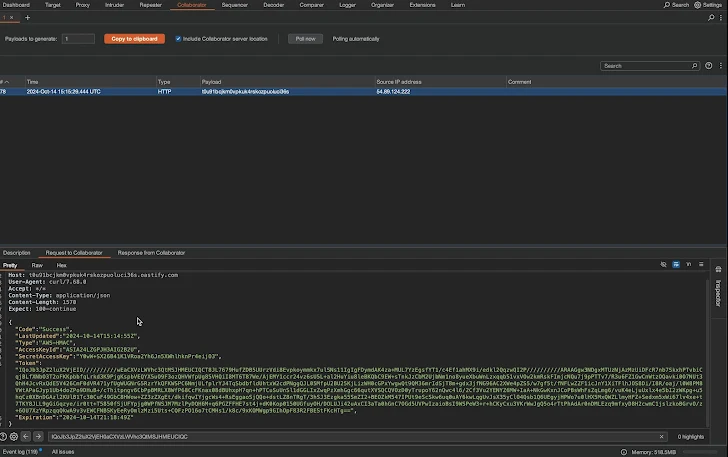Open message search help icon
The width and height of the screenshot is (728, 457).
click(3, 437)
